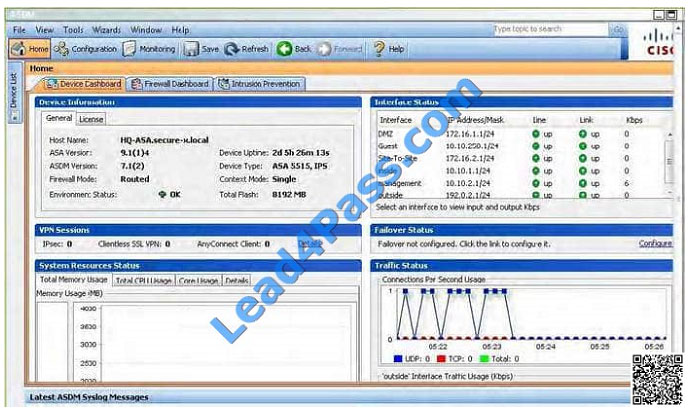Click the Home toolbar icon
Viewport: 688px width, 410px height.
coord(18,48)
